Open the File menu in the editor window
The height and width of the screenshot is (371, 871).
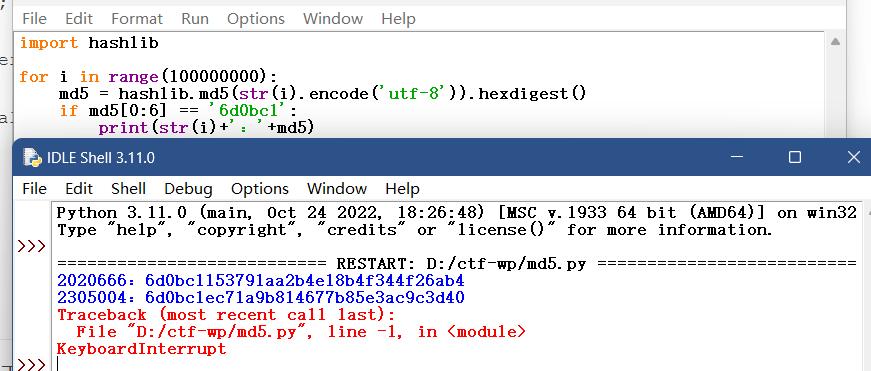coord(34,19)
